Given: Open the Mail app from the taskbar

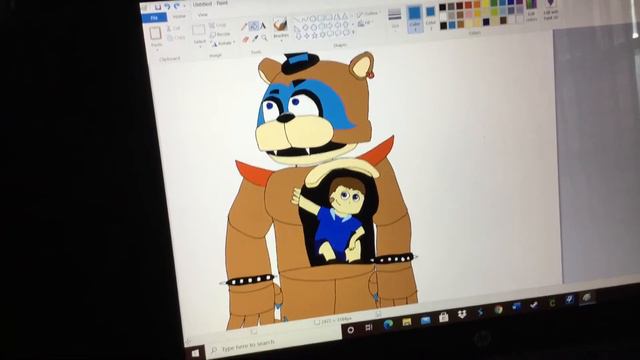Looking at the screenshot, I should (425, 320).
